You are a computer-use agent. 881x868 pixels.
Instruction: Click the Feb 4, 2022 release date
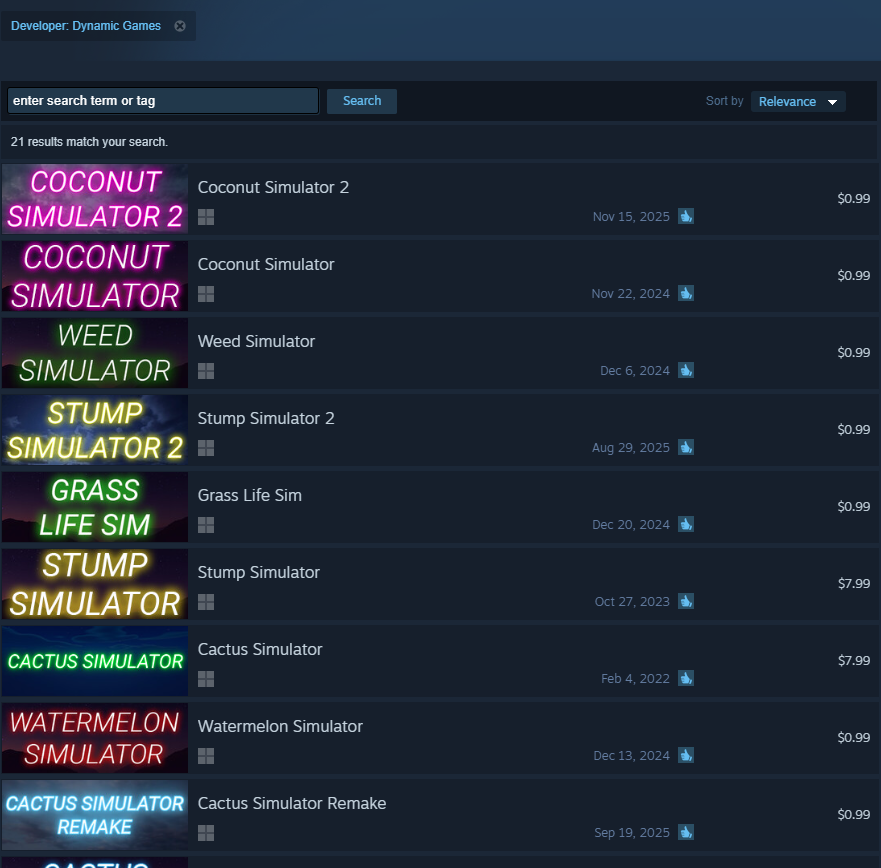pos(635,678)
